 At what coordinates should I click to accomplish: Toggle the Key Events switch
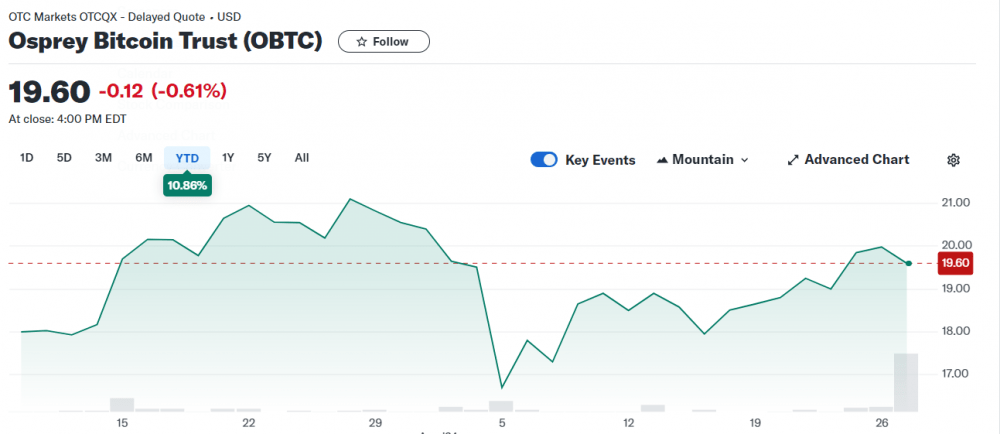[x=544, y=160]
